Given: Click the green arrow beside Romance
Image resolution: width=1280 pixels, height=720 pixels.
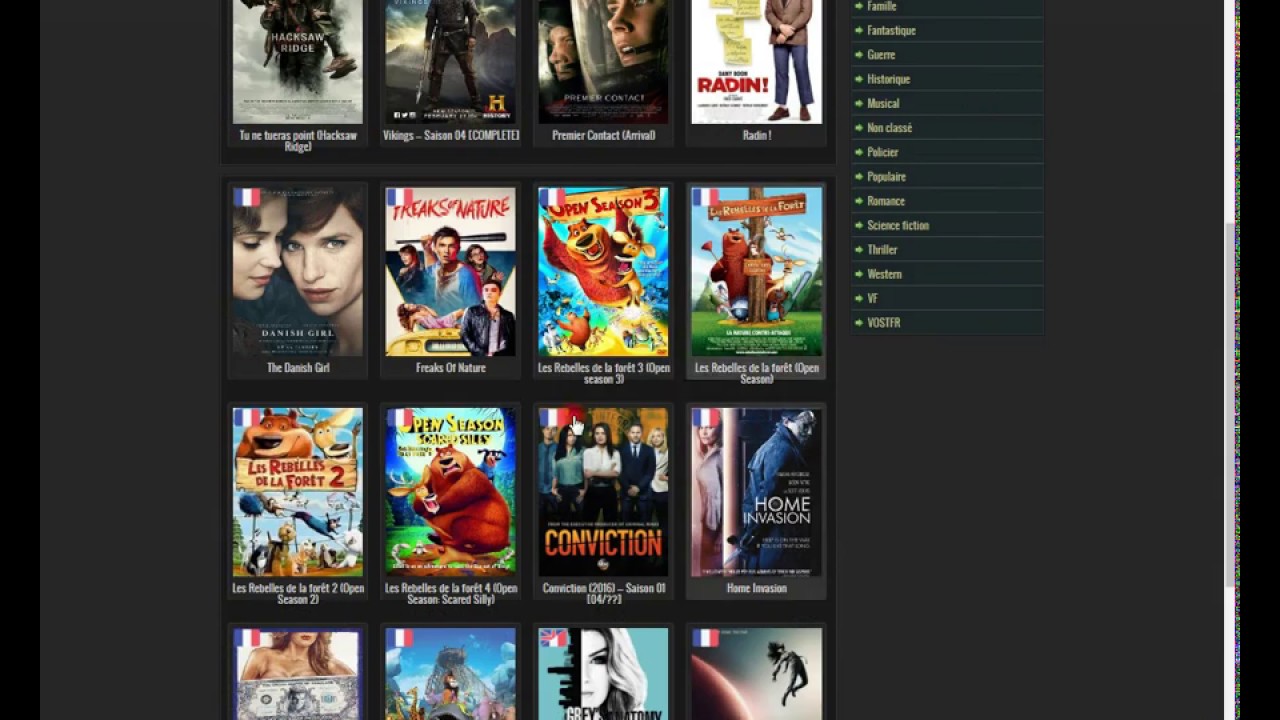Looking at the screenshot, I should click(x=859, y=201).
